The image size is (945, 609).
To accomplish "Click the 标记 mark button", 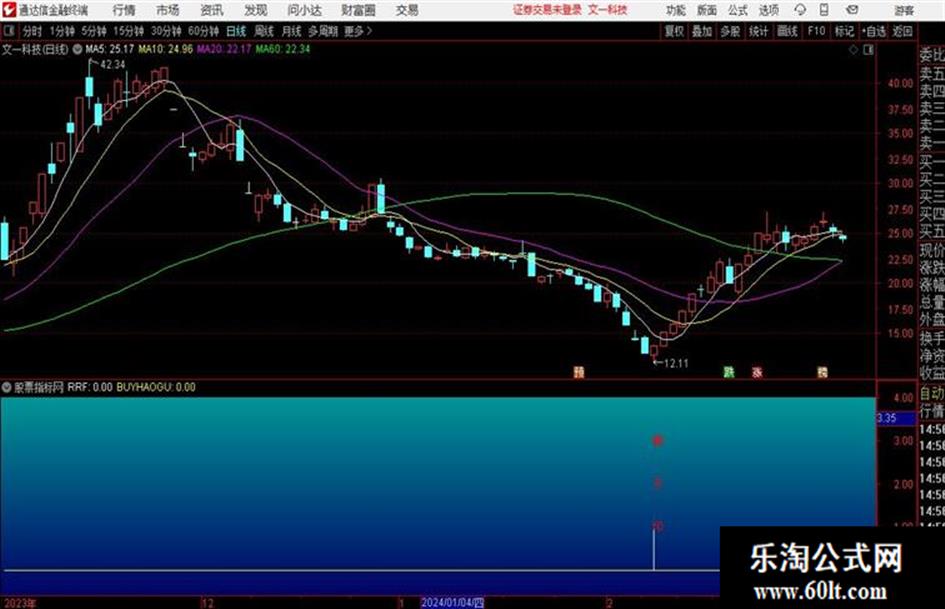I will (844, 31).
